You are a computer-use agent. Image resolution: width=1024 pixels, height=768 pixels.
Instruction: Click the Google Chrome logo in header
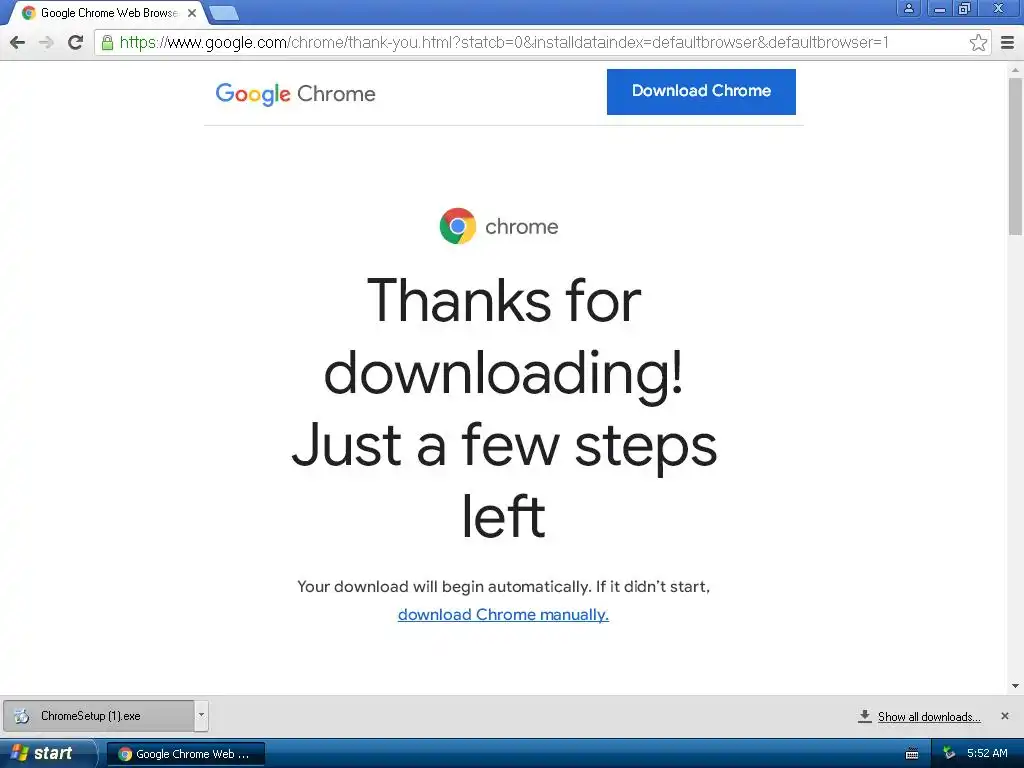point(295,94)
